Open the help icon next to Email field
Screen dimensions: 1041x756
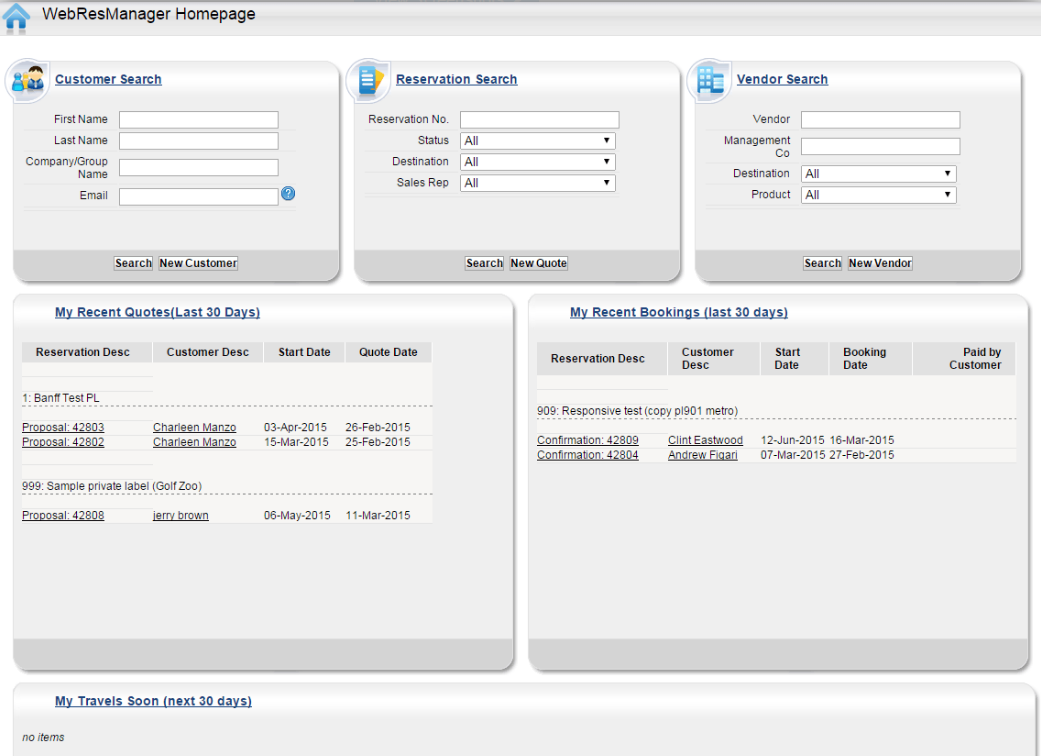coord(288,194)
